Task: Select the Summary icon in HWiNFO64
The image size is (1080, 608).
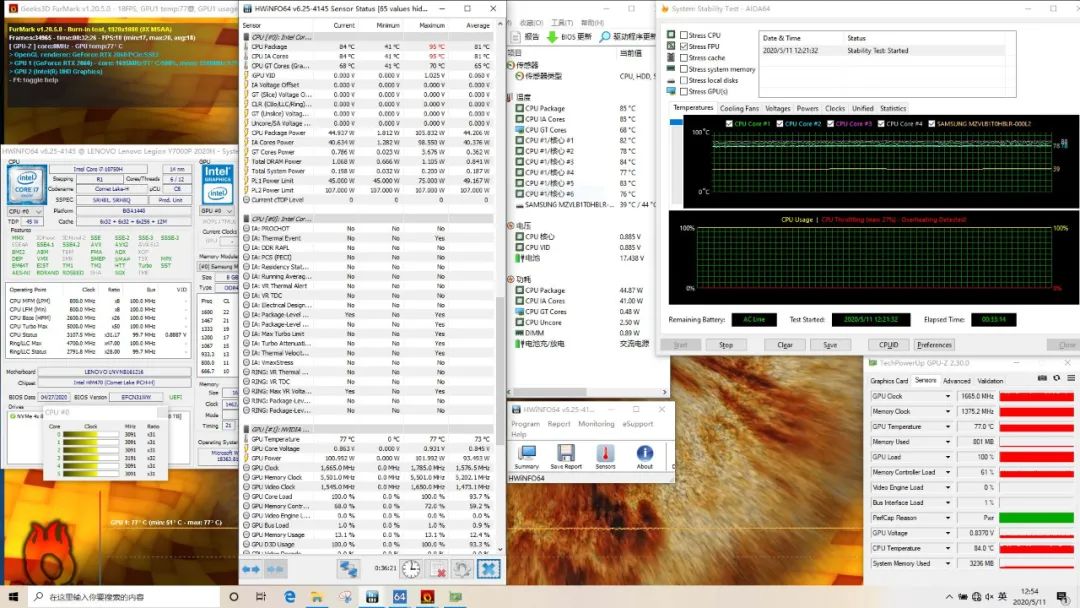Action: click(528, 453)
